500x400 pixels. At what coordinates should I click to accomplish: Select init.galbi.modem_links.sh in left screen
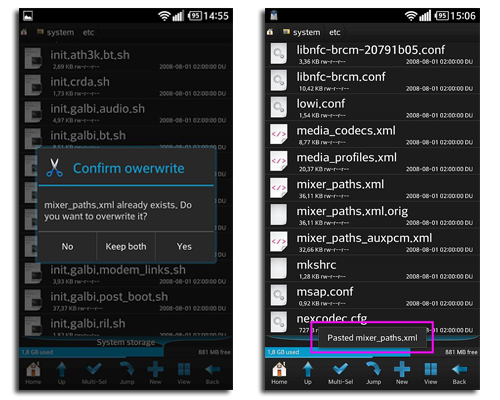point(126,274)
